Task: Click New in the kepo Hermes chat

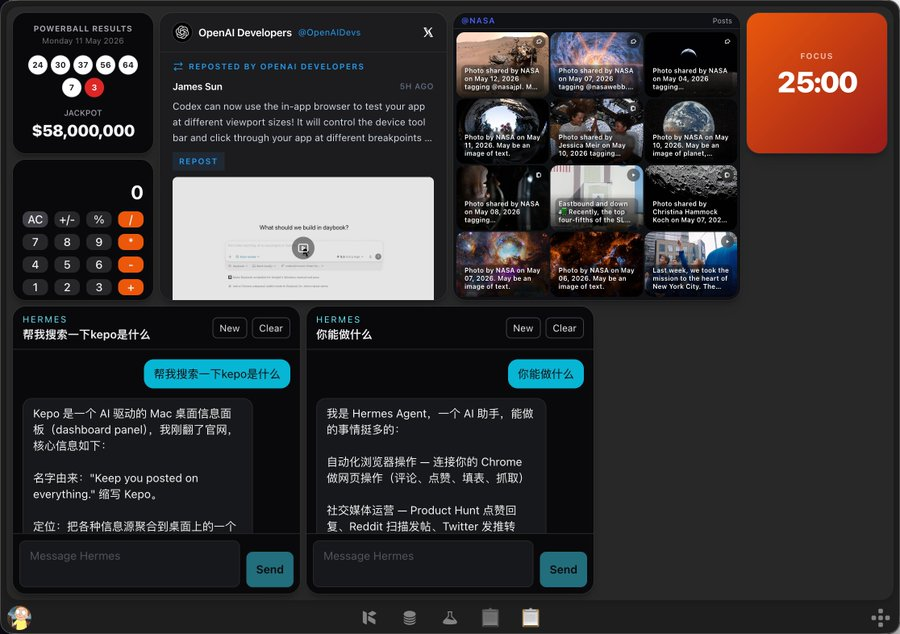Action: 230,328
